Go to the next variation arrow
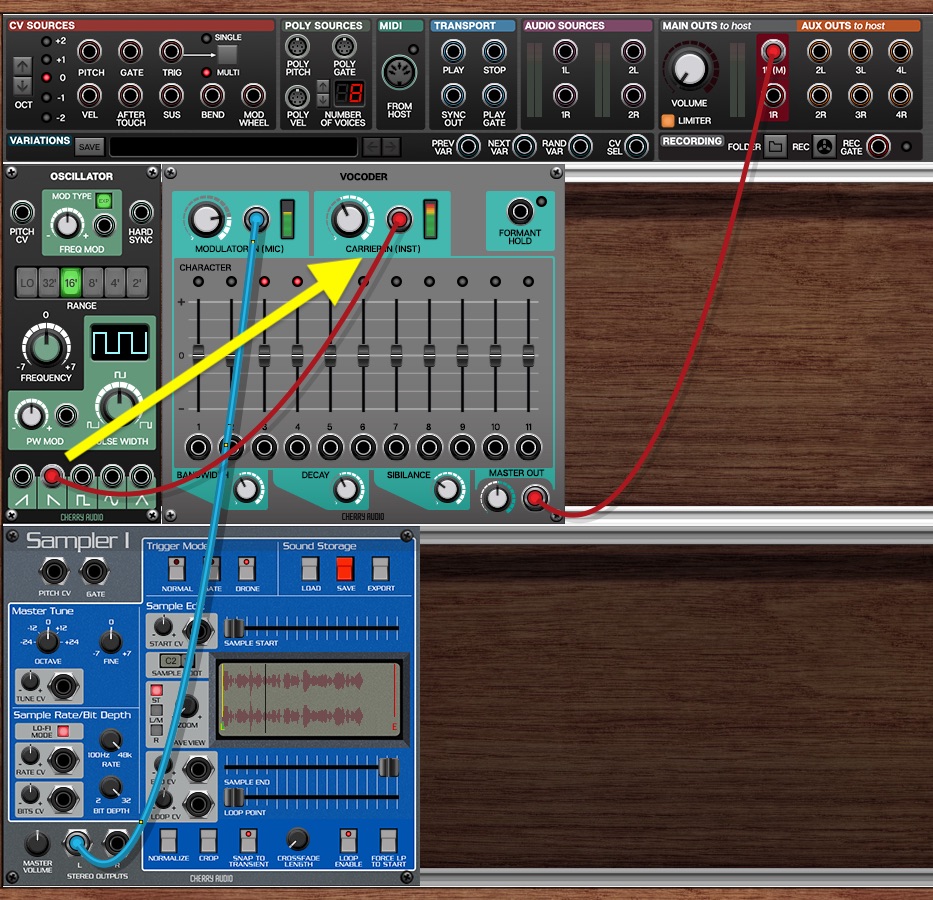 click(391, 146)
